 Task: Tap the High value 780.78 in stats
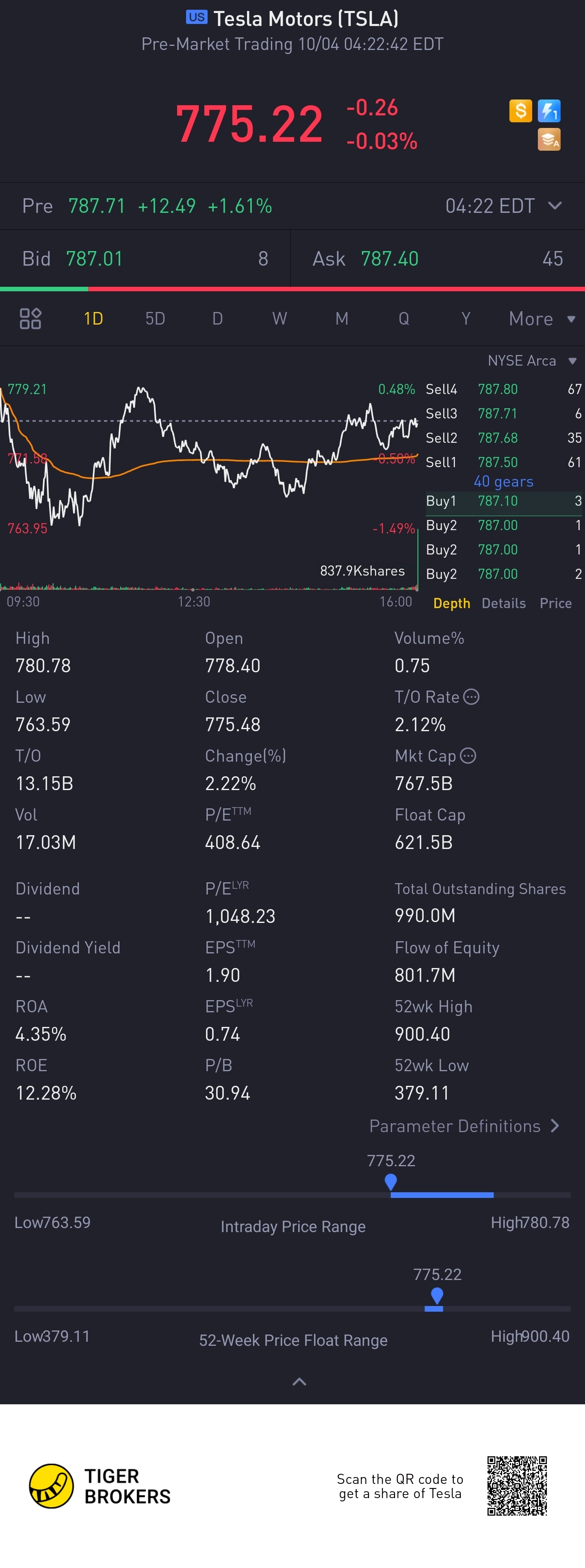(43, 665)
